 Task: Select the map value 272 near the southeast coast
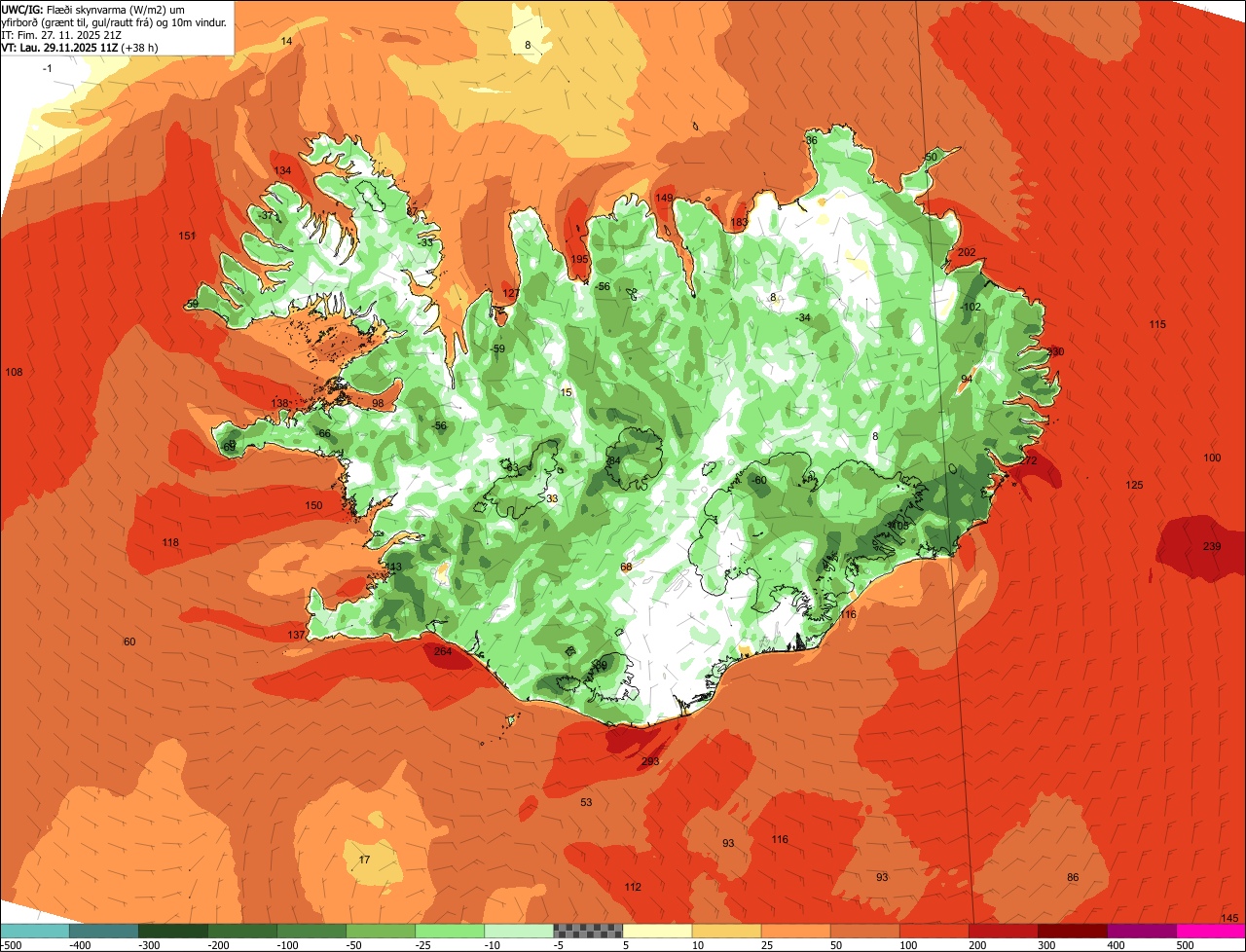point(1028,460)
